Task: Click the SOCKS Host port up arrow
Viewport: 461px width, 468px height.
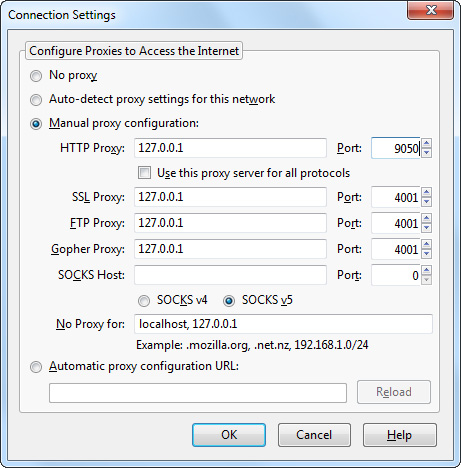Action: point(426,270)
